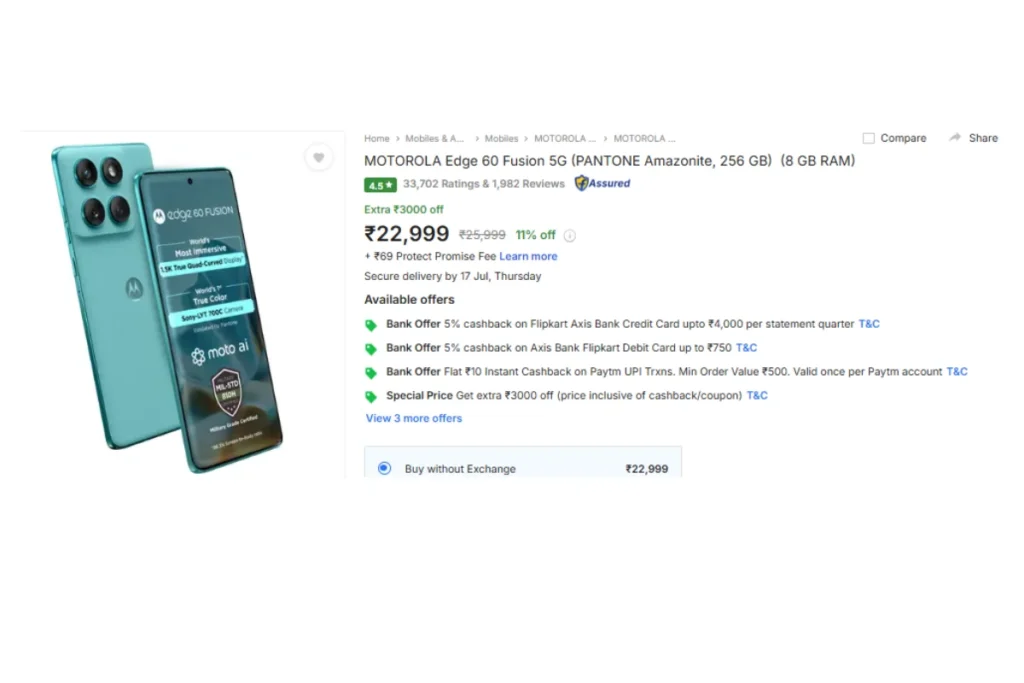Open T&C for Special Price offer

tap(757, 395)
